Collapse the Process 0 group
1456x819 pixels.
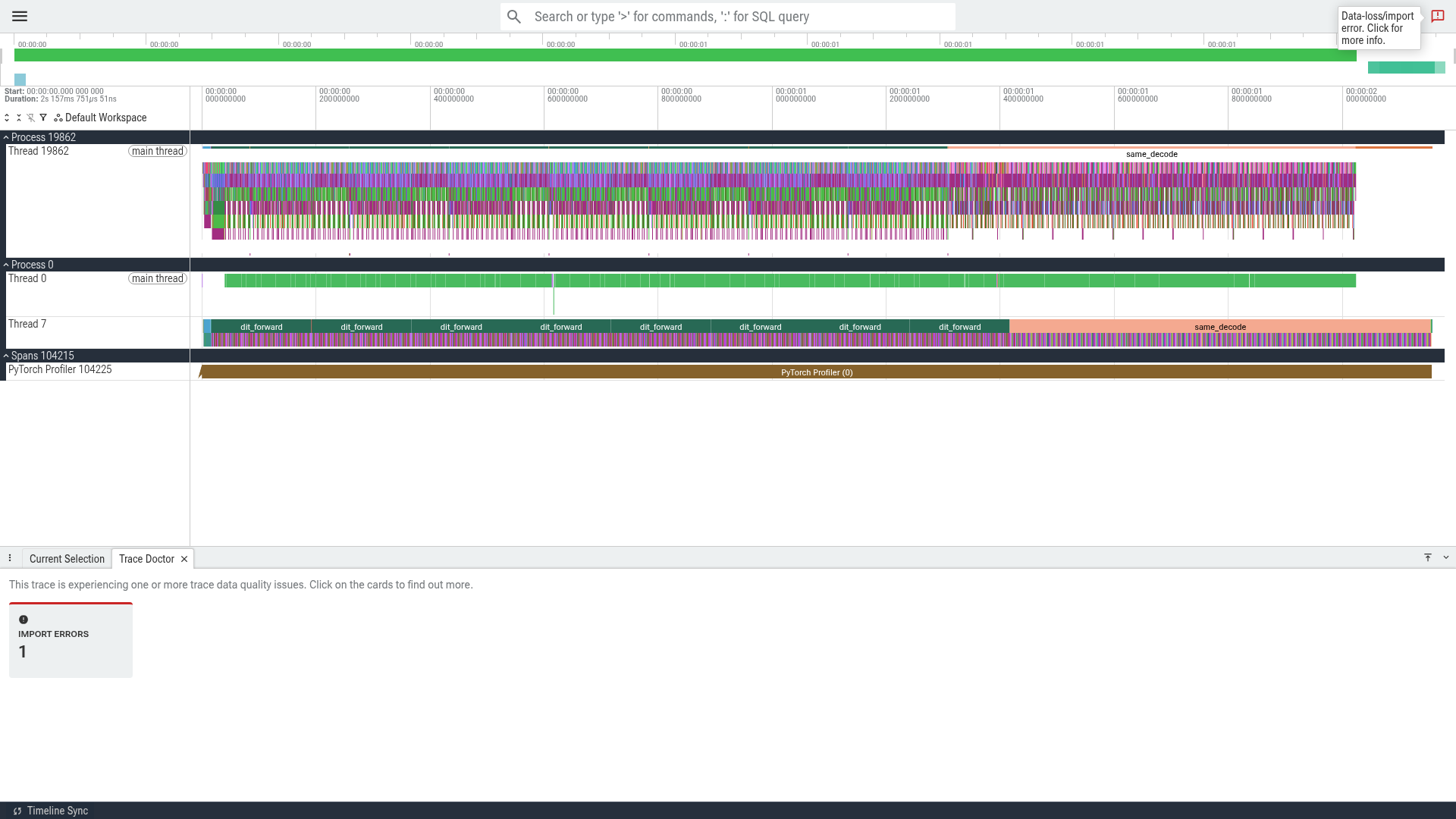[x=6, y=265]
